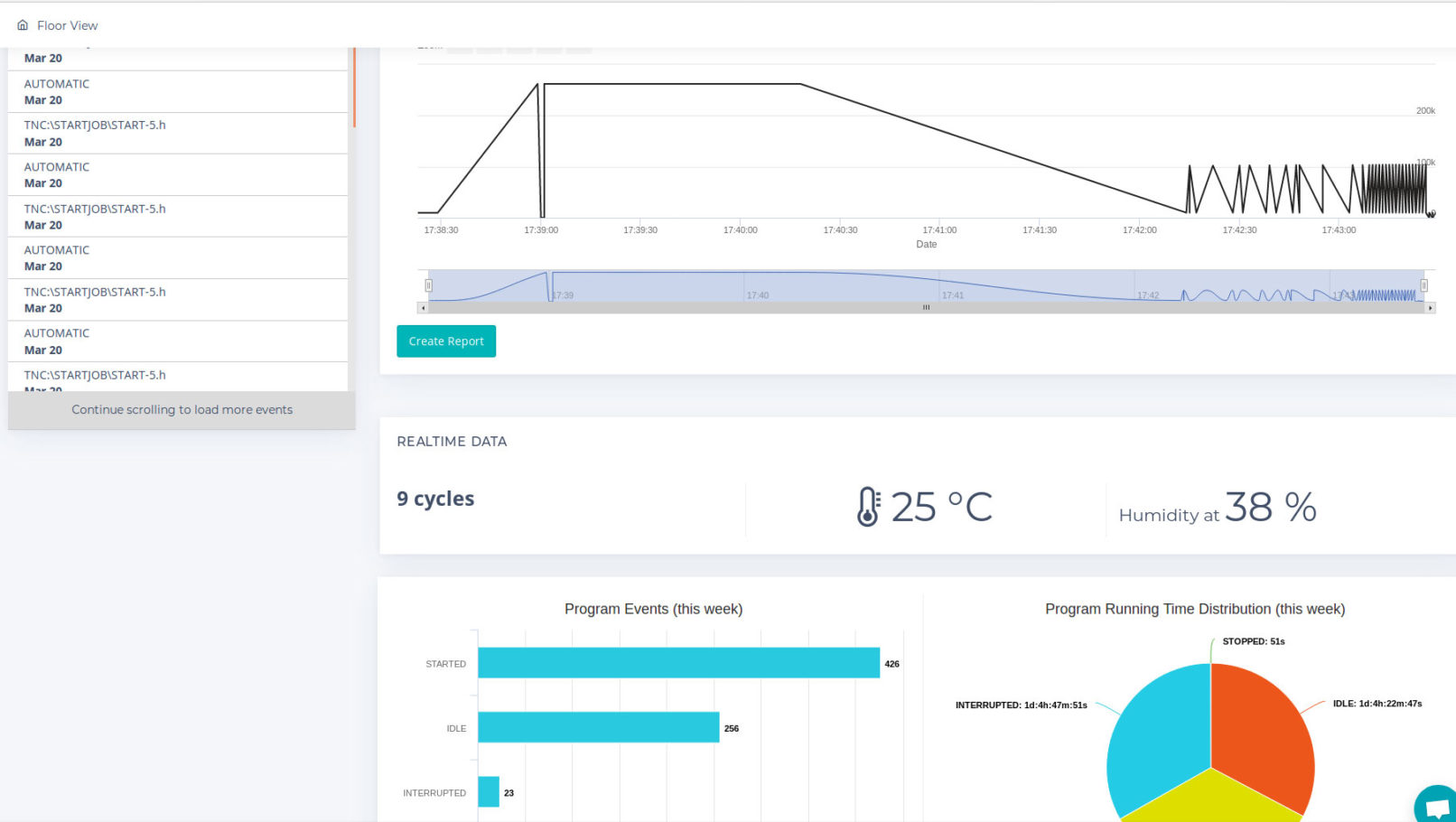Click the left handle of the chart range selector

(428, 285)
